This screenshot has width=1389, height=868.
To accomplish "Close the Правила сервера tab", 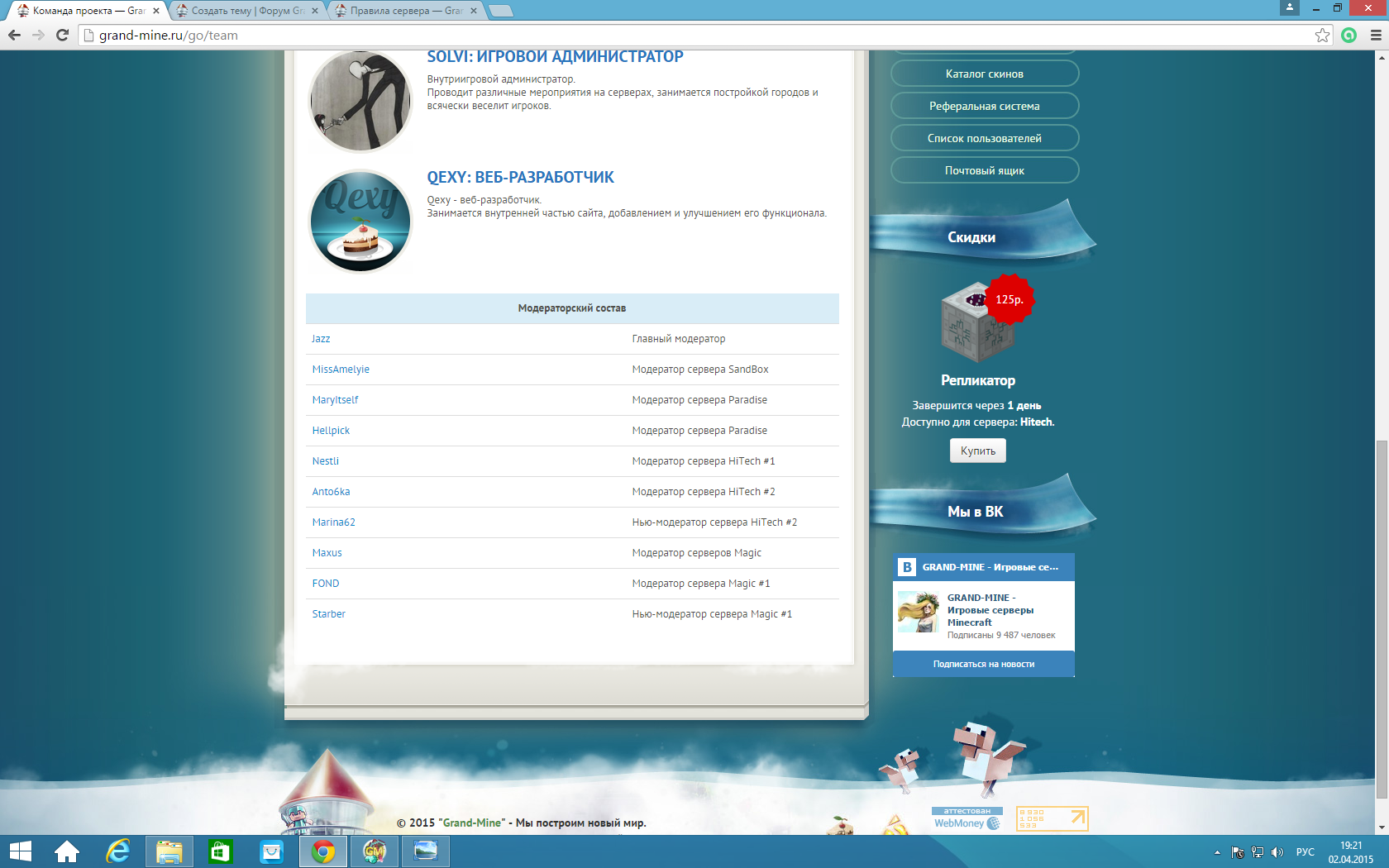I will coord(474,11).
